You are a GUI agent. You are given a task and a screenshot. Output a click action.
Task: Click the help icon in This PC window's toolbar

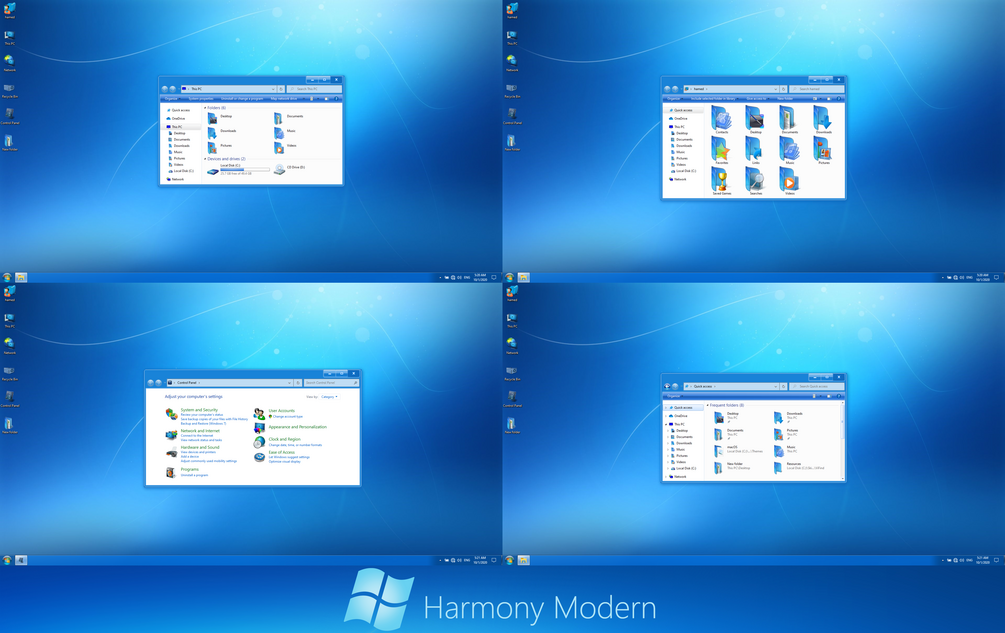(336, 99)
